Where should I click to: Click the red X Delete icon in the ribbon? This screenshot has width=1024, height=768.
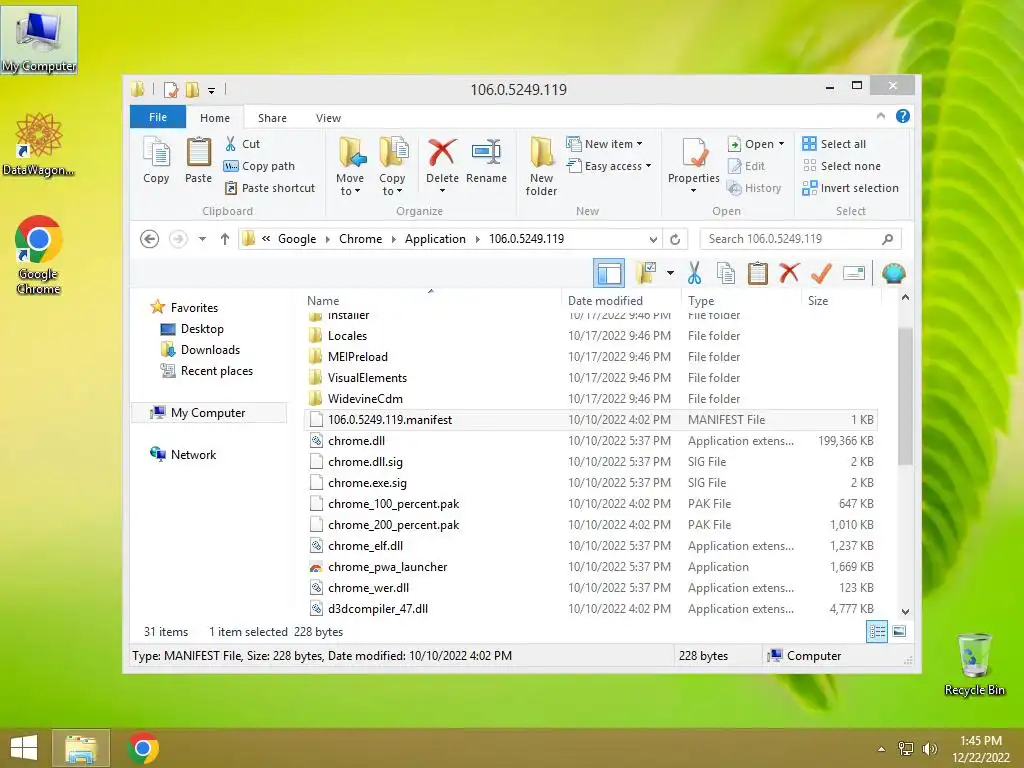coord(442,152)
